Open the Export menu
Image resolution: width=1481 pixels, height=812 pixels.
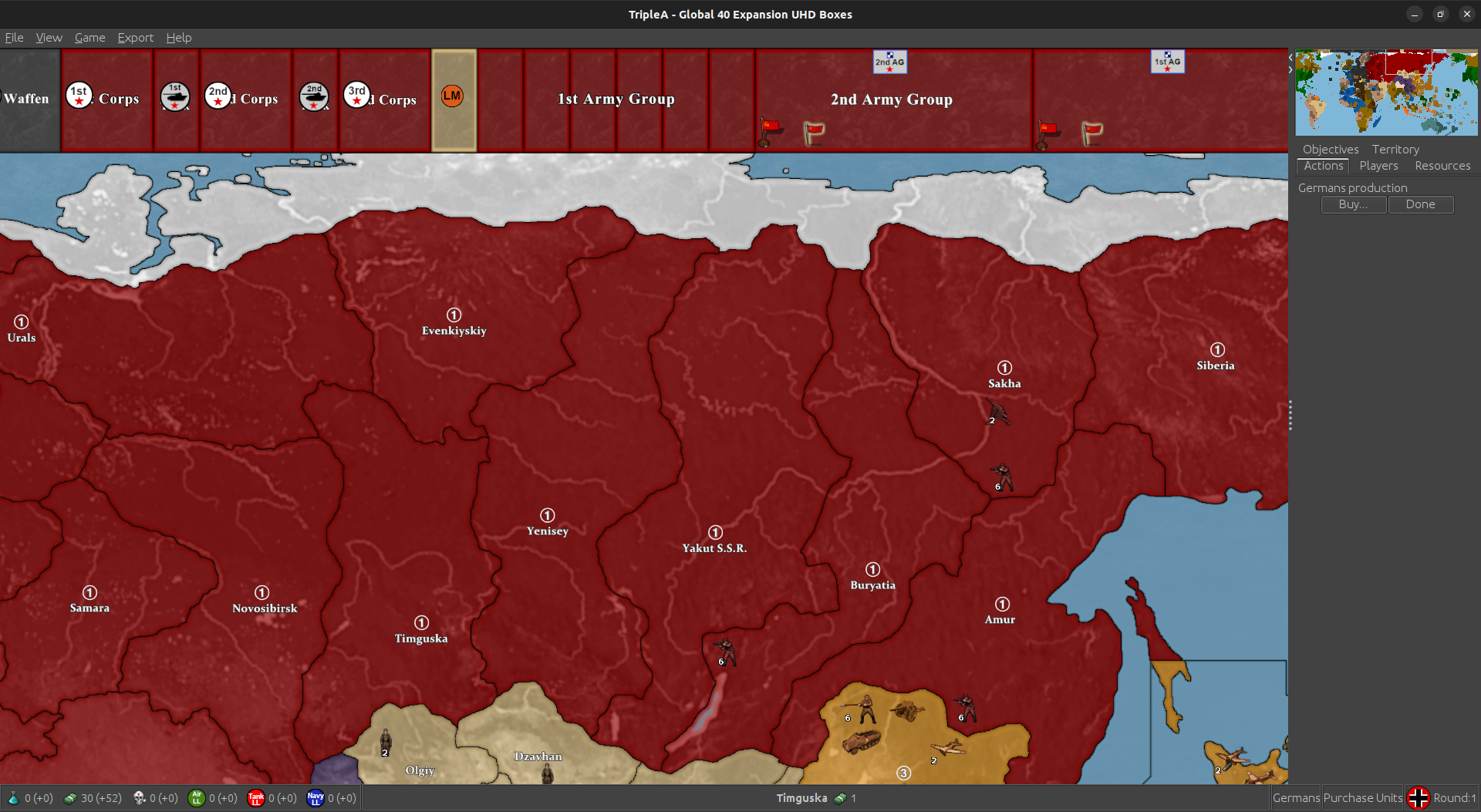135,37
